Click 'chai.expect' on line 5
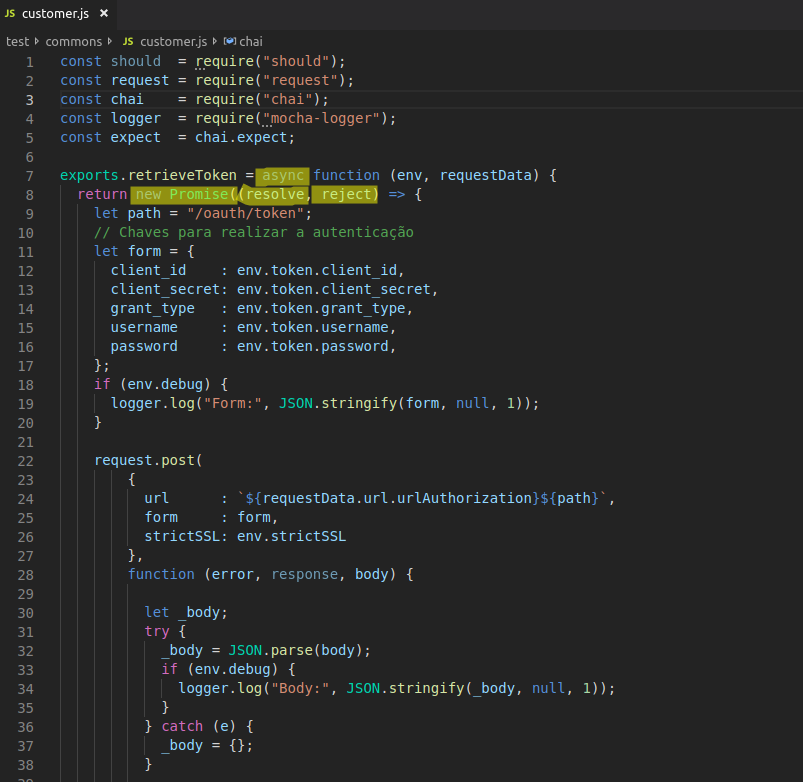The image size is (803, 782). click(x=241, y=138)
